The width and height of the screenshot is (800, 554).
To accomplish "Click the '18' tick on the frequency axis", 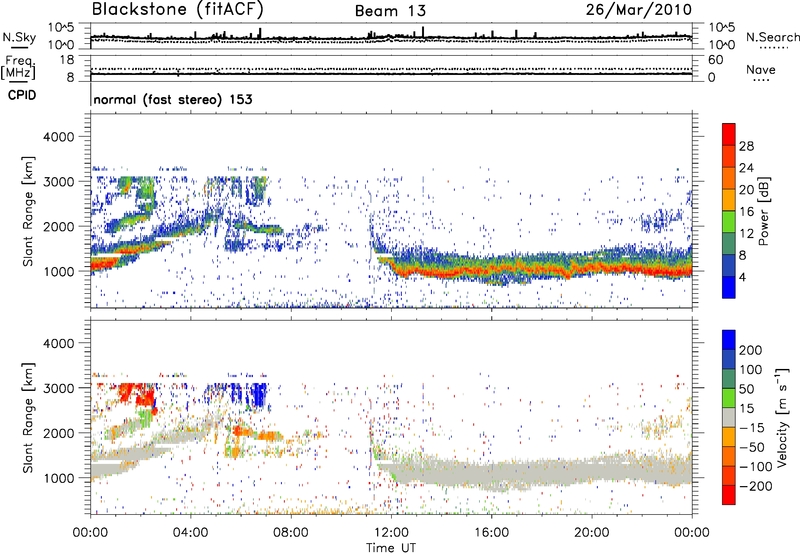I will 67,60.
